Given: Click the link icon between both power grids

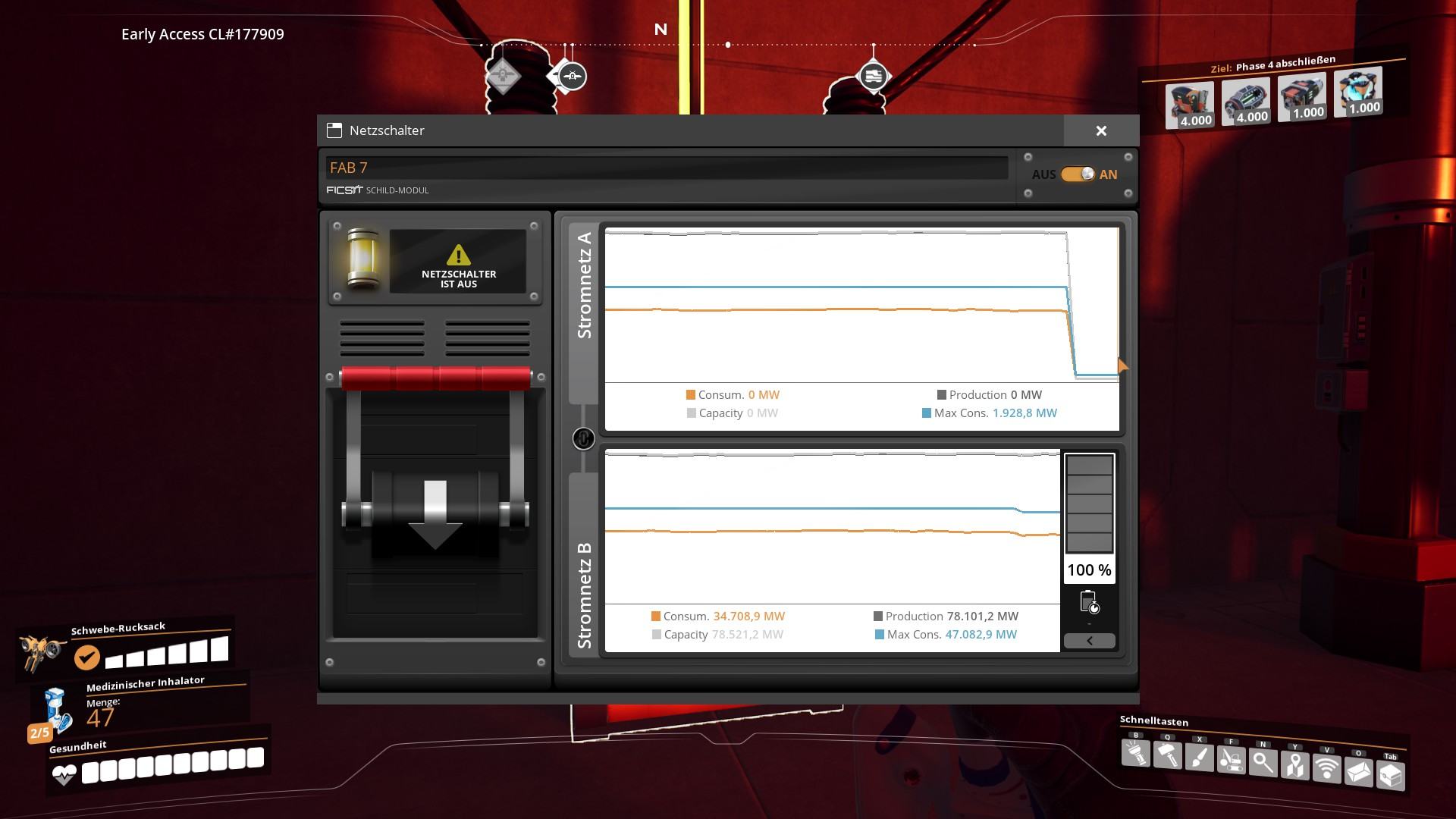Looking at the screenshot, I should [x=583, y=438].
